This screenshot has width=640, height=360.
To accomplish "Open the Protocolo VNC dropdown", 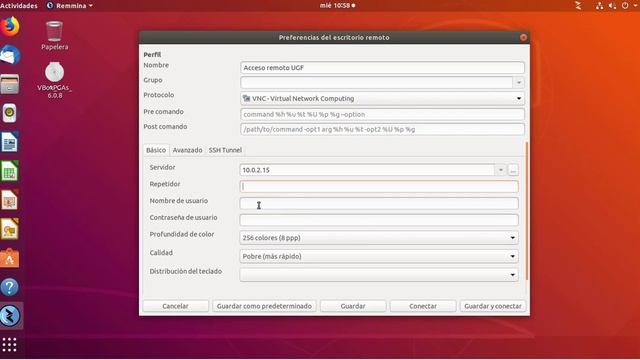I will pos(382,98).
